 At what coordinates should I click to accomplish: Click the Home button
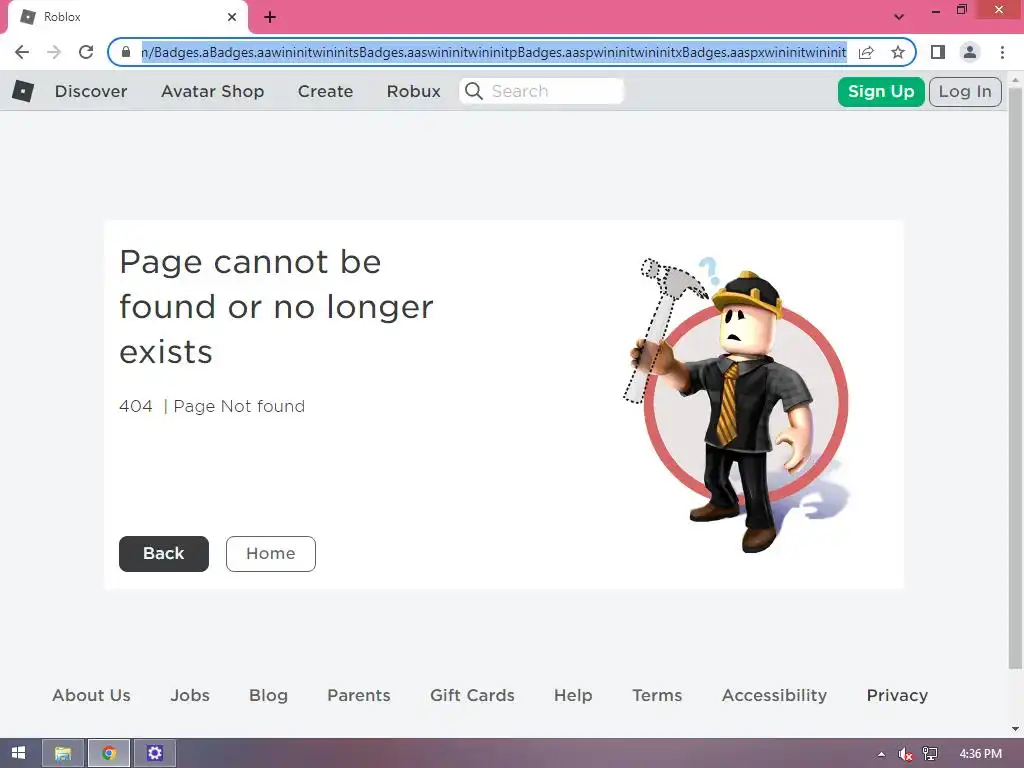point(271,554)
